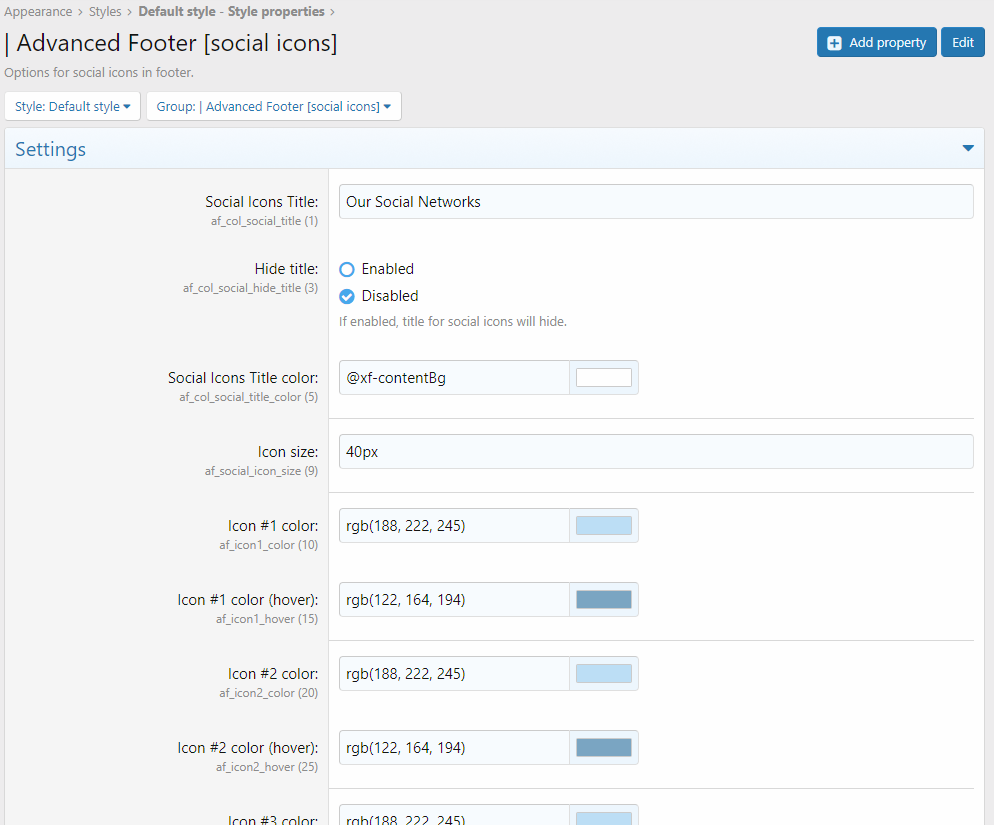Select the Enabled radio for Hide title
994x825 pixels.
[x=347, y=269]
